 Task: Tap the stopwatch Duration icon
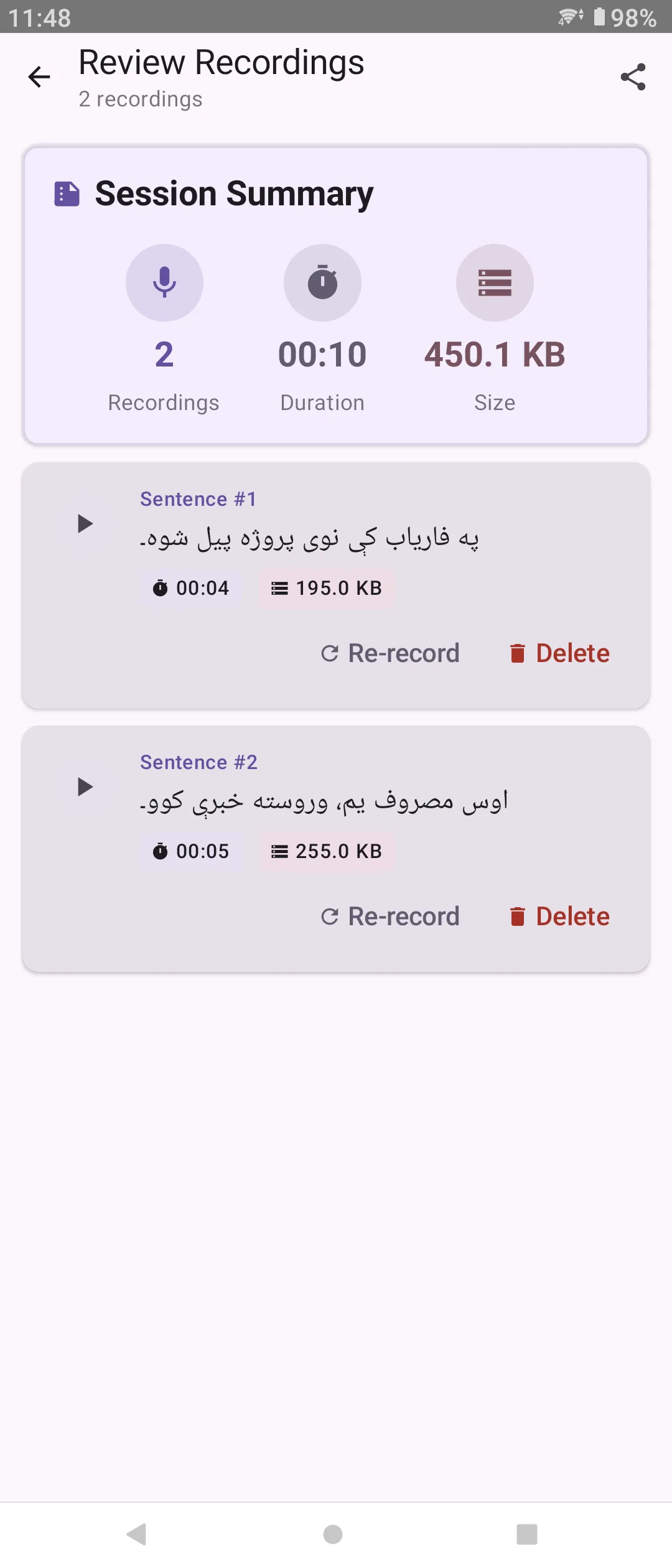coord(322,282)
